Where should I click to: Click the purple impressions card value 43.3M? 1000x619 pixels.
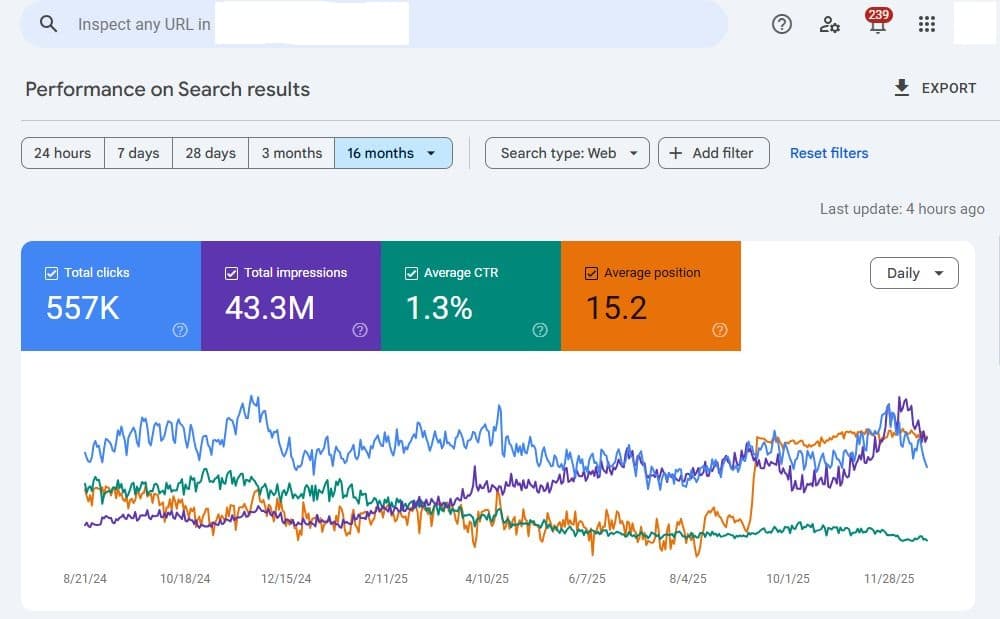click(x=270, y=308)
